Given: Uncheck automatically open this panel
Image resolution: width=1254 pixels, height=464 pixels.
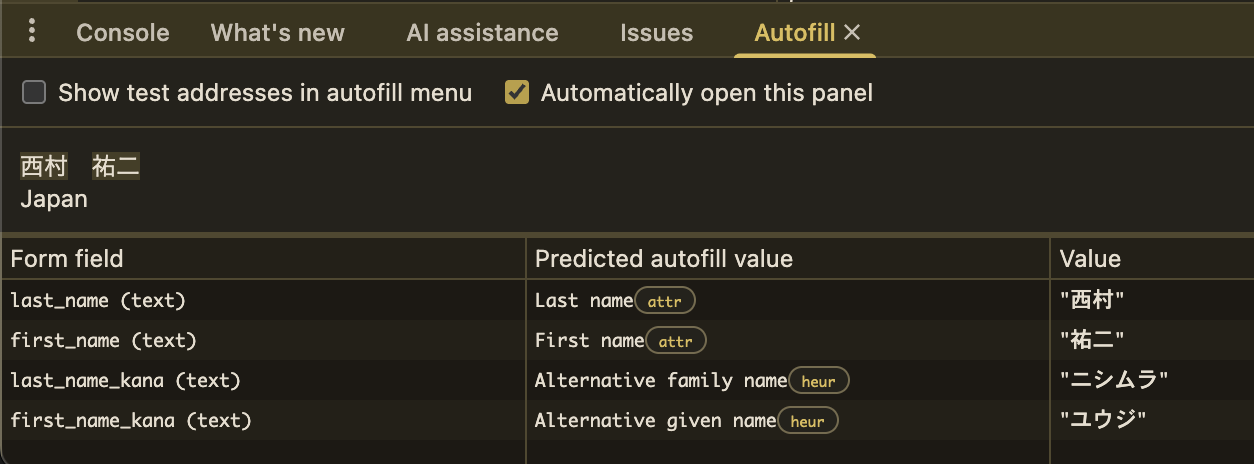Looking at the screenshot, I should pyautogui.click(x=517, y=93).
